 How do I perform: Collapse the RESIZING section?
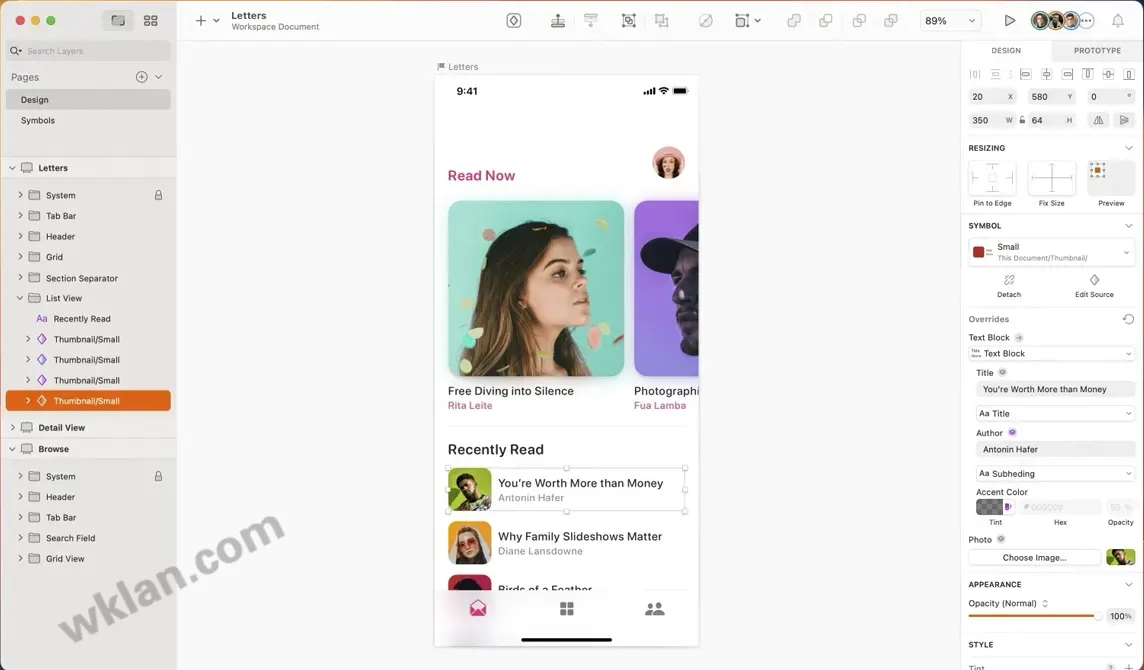tap(1128, 147)
